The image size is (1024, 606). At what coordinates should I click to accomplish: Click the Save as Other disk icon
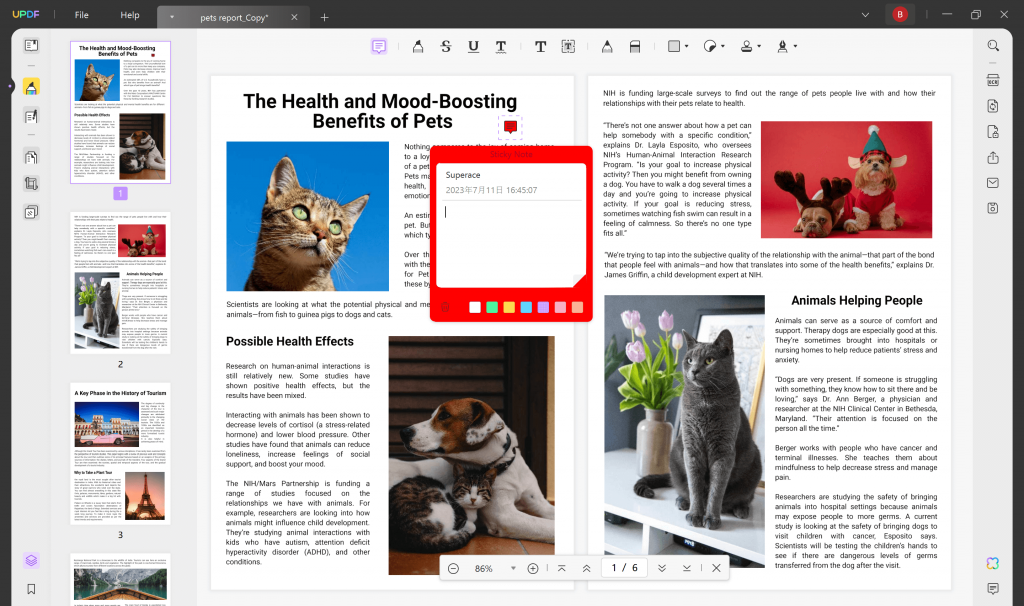pyautogui.click(x=993, y=208)
